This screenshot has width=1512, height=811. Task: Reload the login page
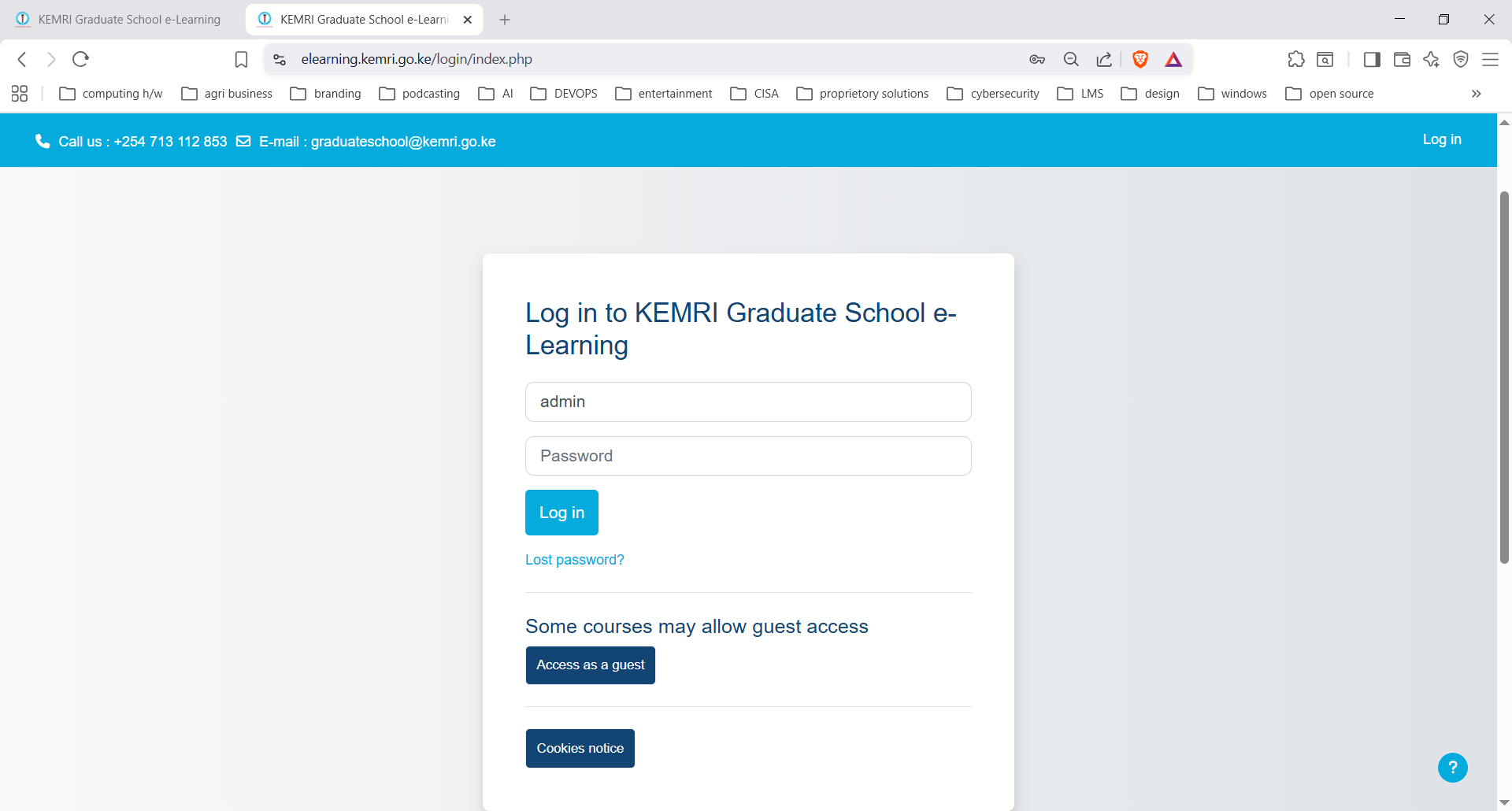[x=81, y=59]
